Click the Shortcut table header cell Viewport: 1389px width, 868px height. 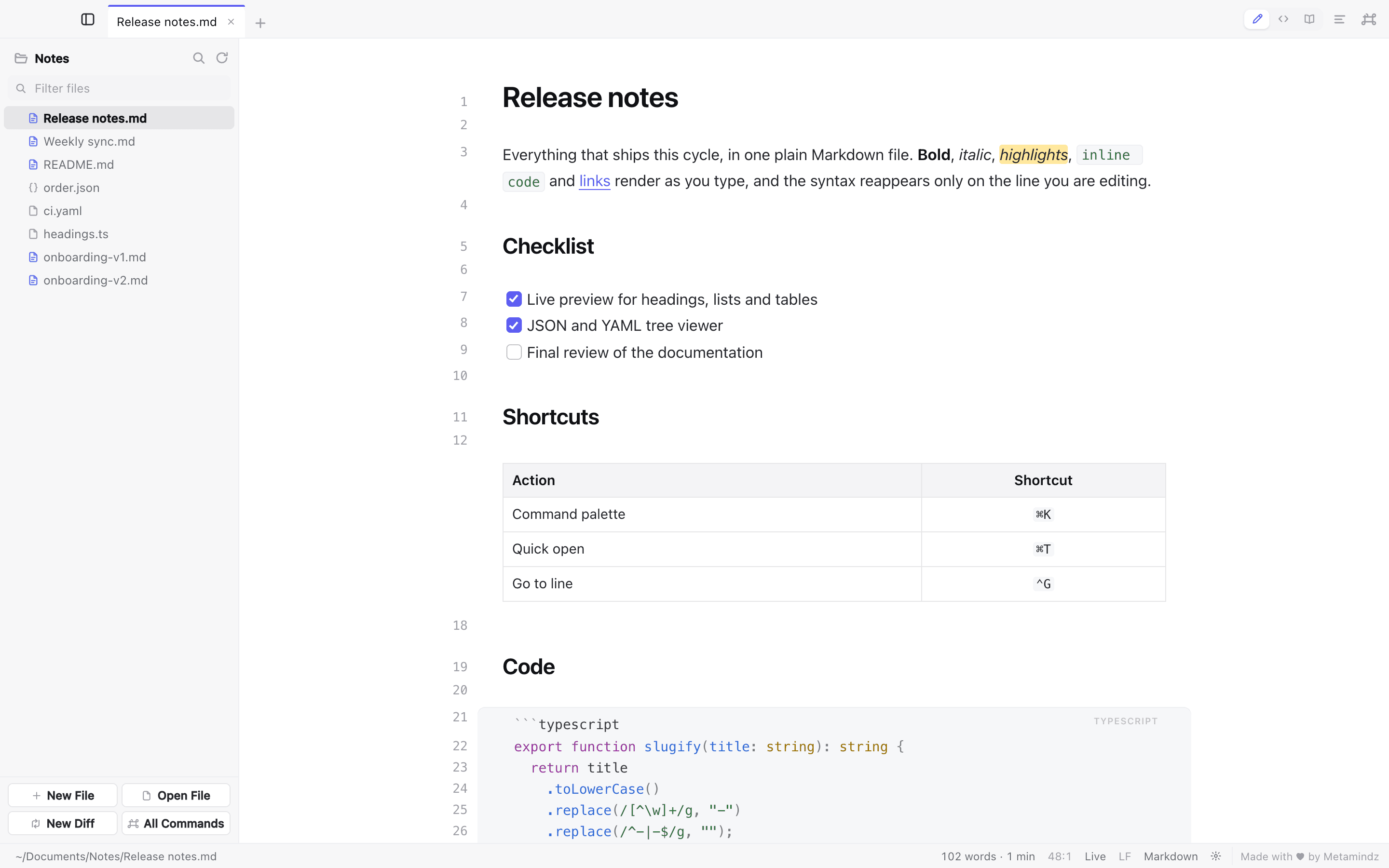(1044, 480)
